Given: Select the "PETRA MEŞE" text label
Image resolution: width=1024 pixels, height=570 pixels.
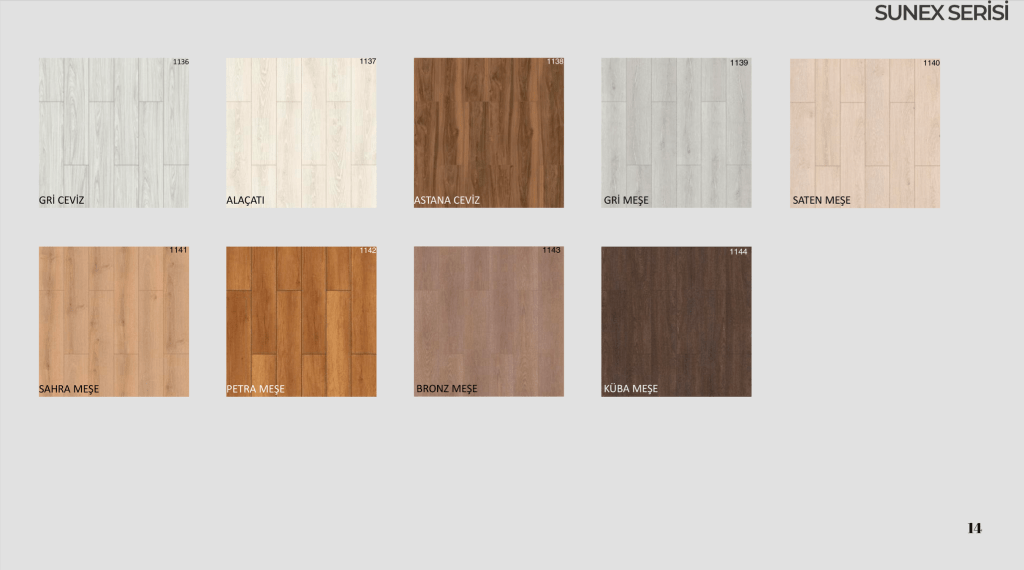Looking at the screenshot, I should coord(256,389).
